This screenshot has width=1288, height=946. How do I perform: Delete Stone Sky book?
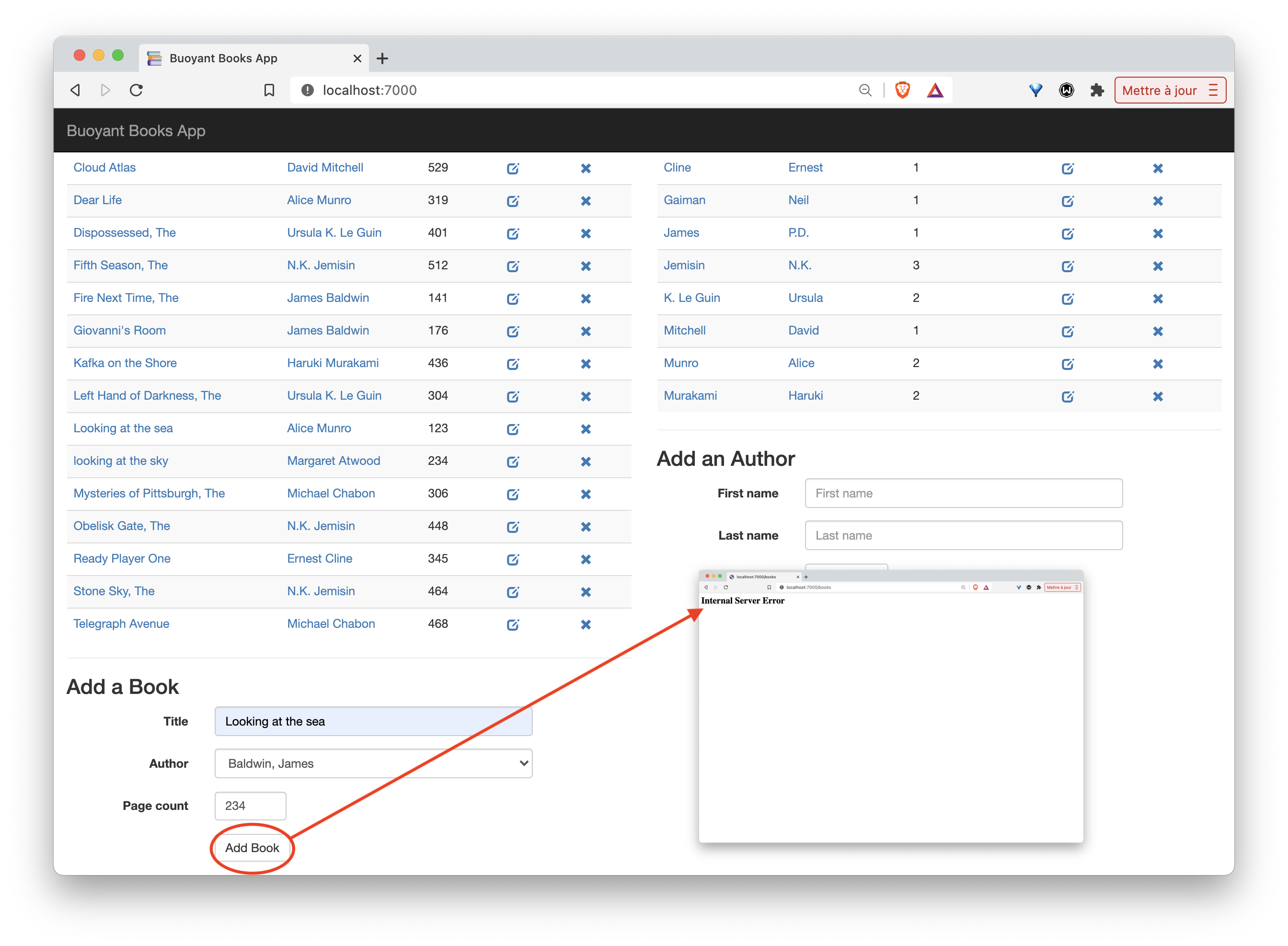(585, 592)
